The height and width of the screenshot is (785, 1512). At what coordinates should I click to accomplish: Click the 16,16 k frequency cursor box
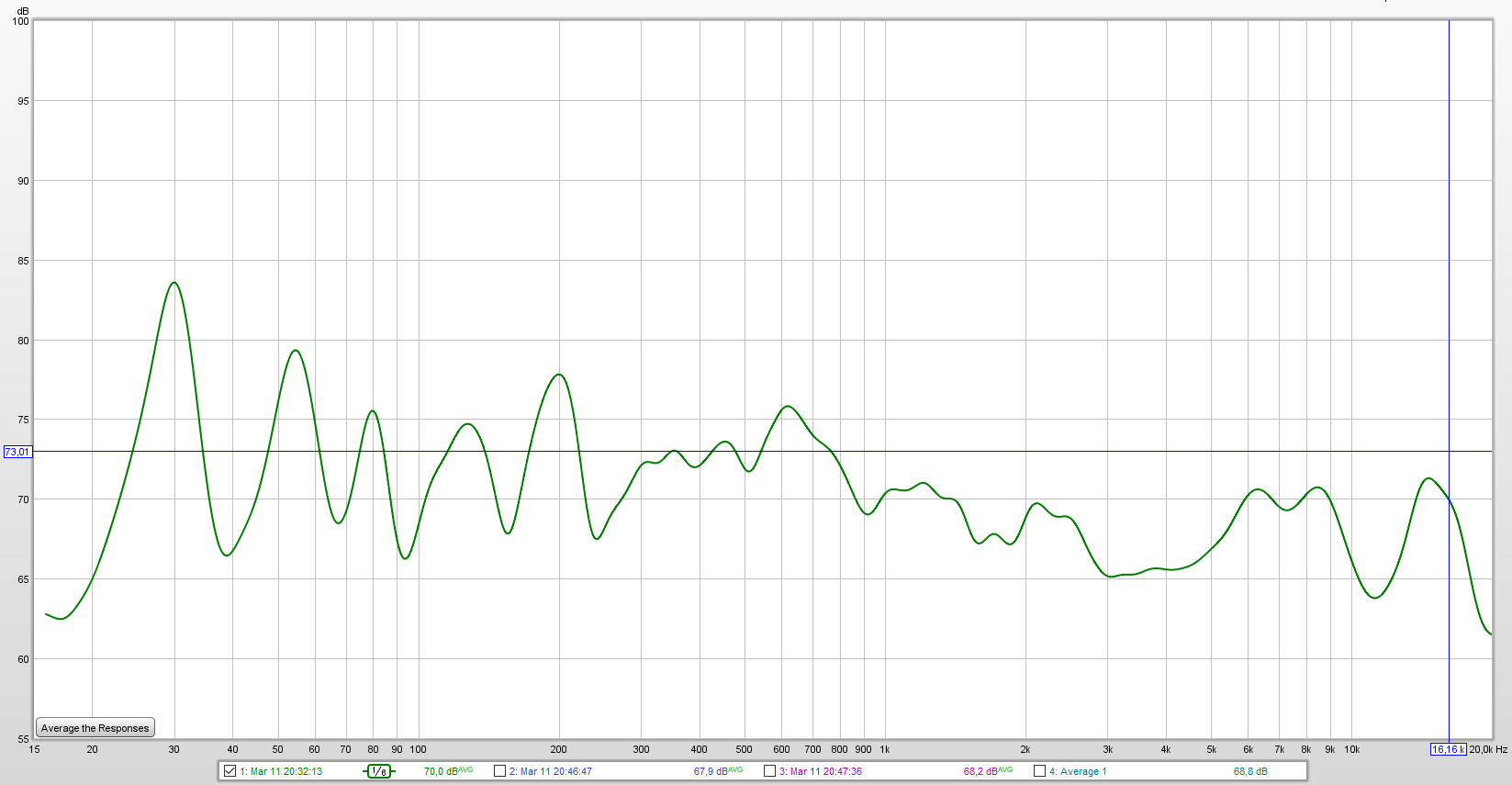click(1448, 750)
